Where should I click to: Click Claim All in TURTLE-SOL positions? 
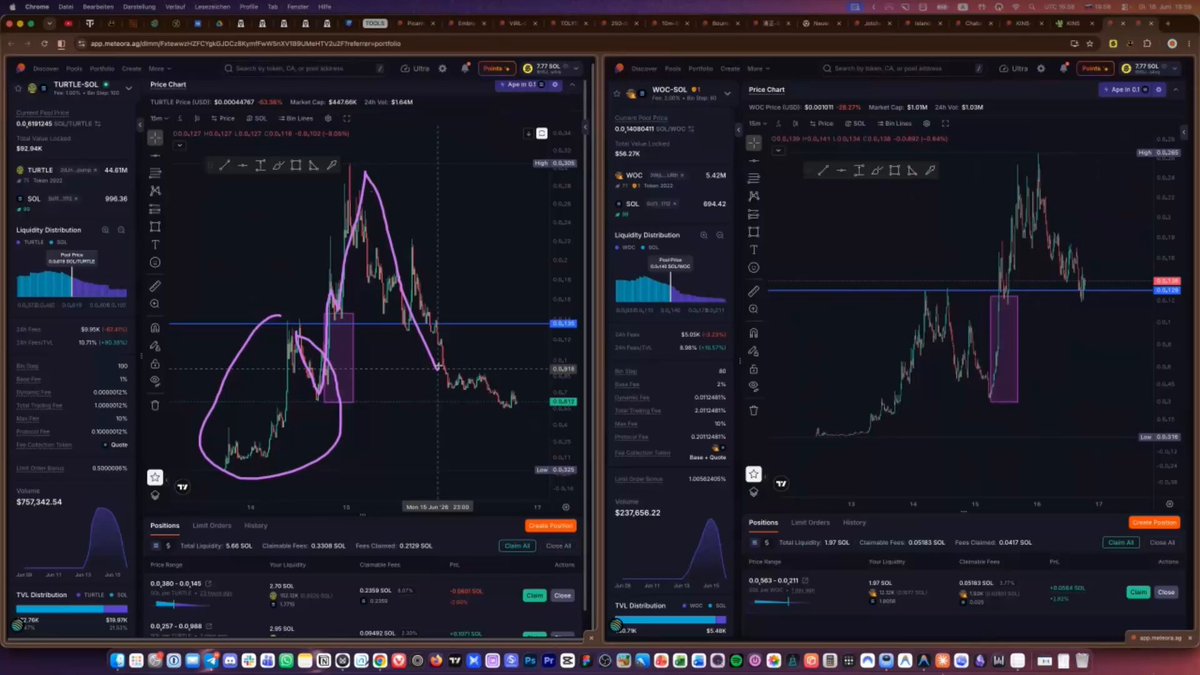(x=517, y=546)
